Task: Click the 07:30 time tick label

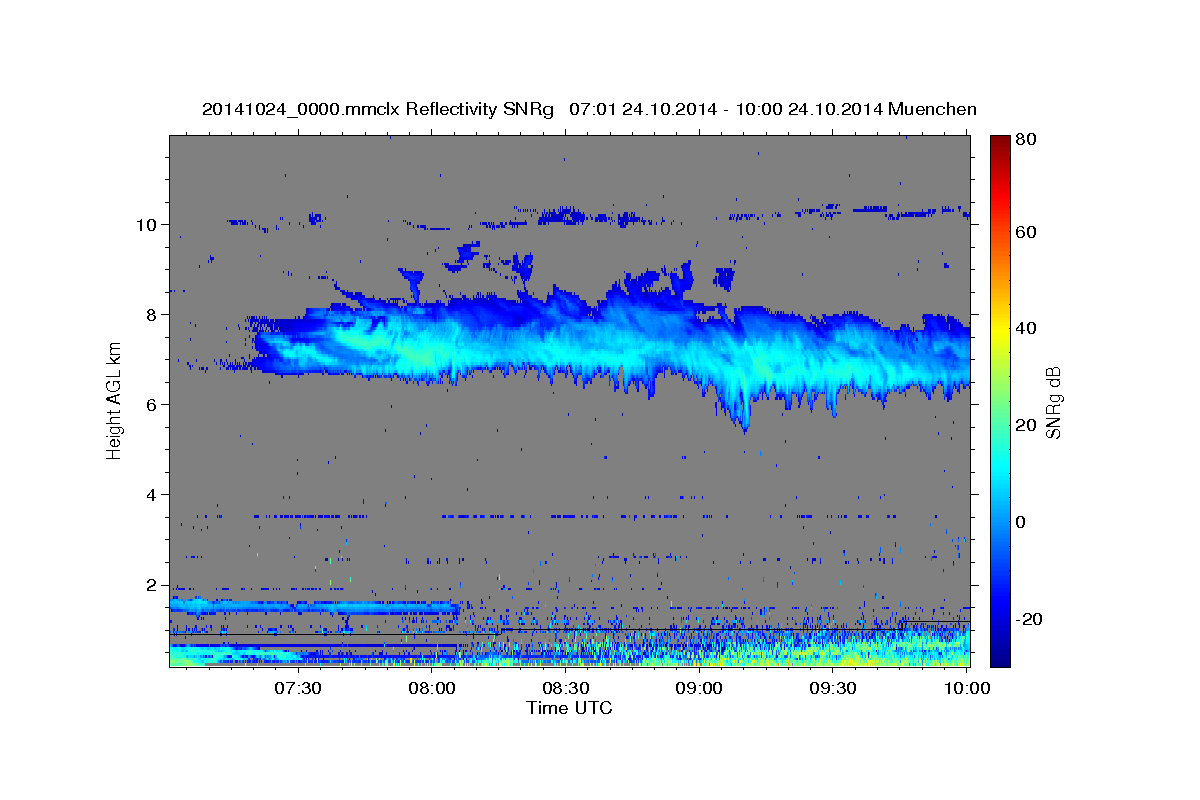Action: [x=298, y=688]
